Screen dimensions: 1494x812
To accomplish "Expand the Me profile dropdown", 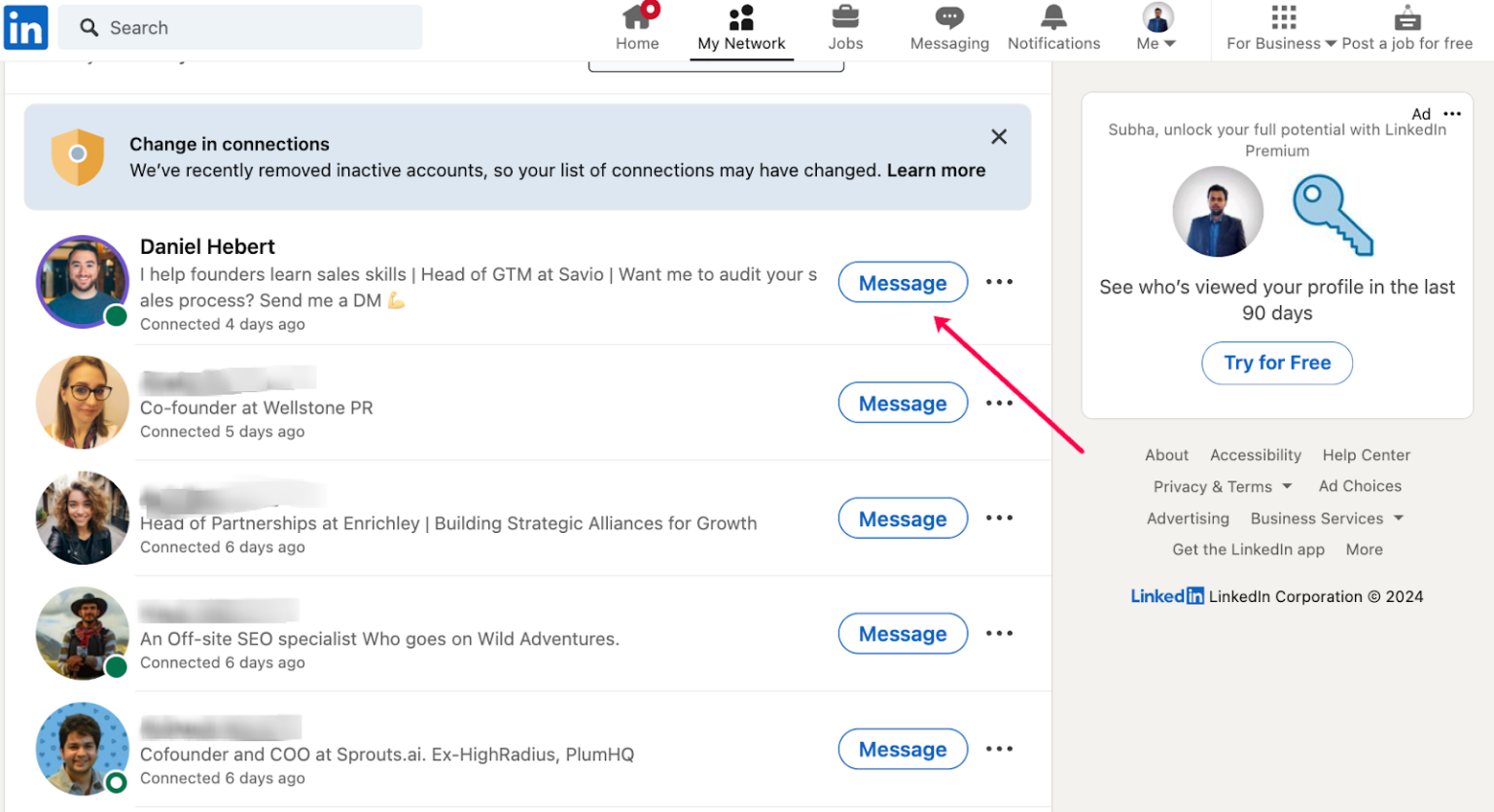I will click(x=1155, y=27).
